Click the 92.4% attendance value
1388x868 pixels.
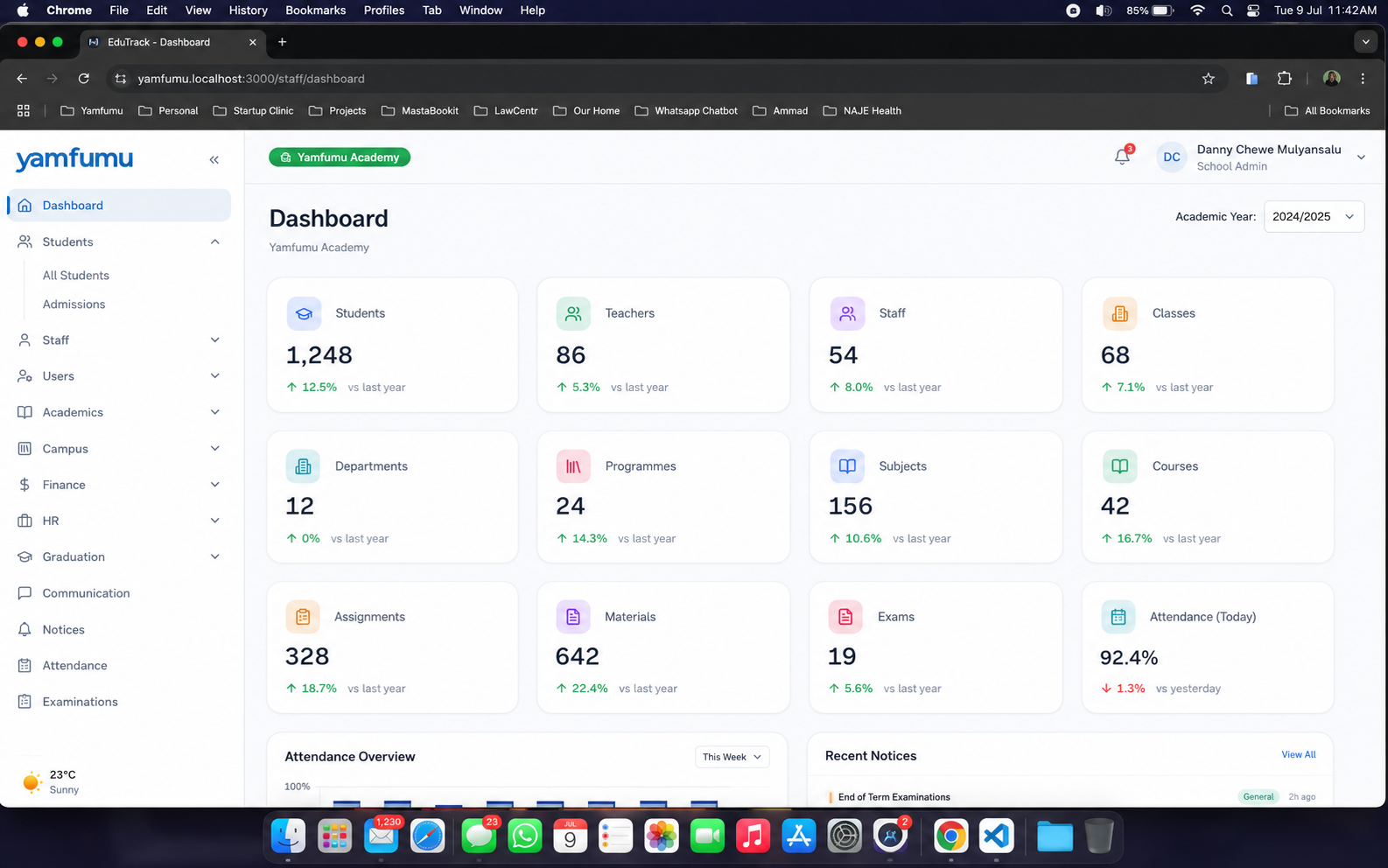(1129, 658)
